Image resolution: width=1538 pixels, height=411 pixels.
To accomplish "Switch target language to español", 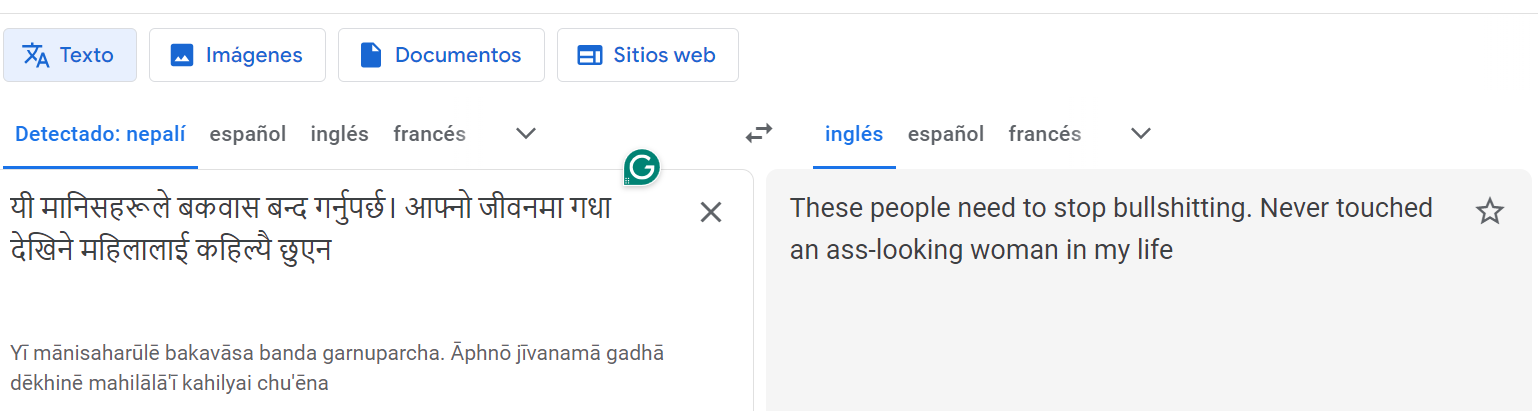I will click(x=946, y=134).
